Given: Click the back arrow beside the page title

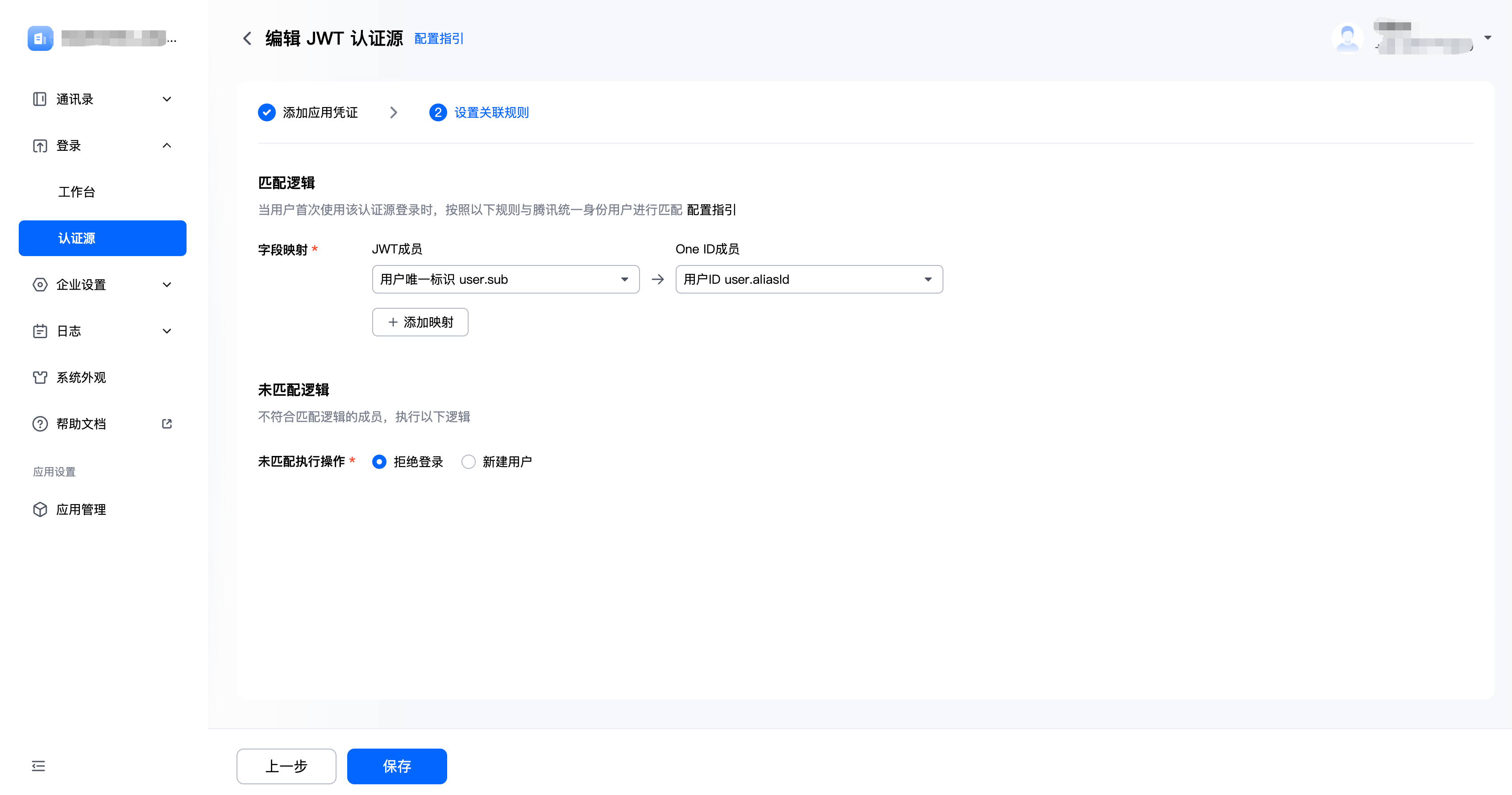Looking at the screenshot, I should click(x=247, y=39).
